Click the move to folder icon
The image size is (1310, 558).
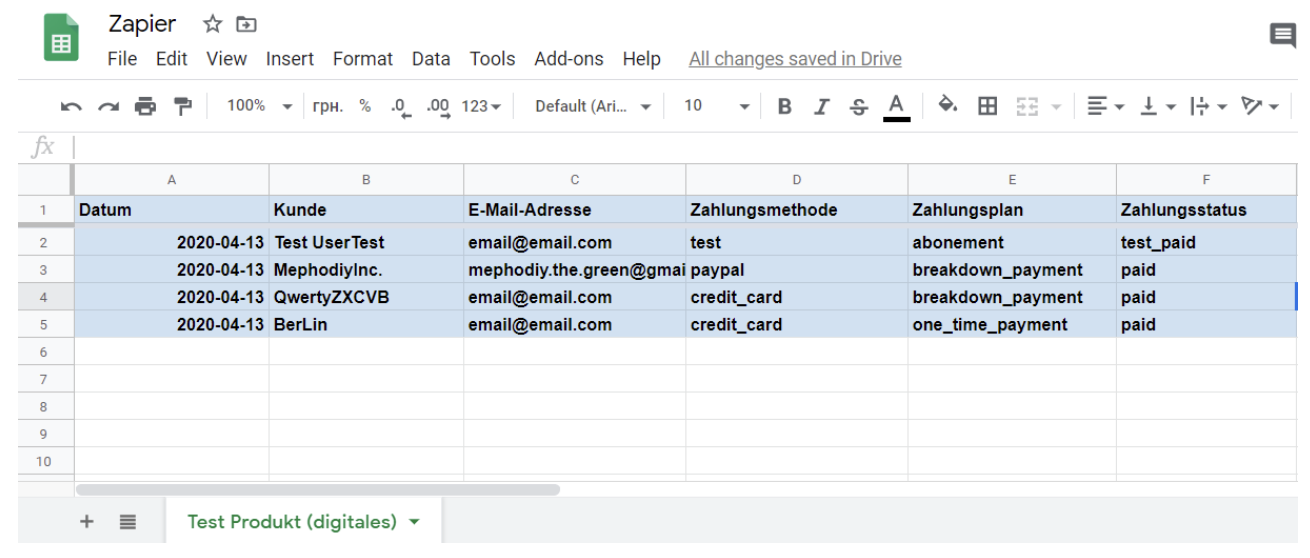[246, 24]
